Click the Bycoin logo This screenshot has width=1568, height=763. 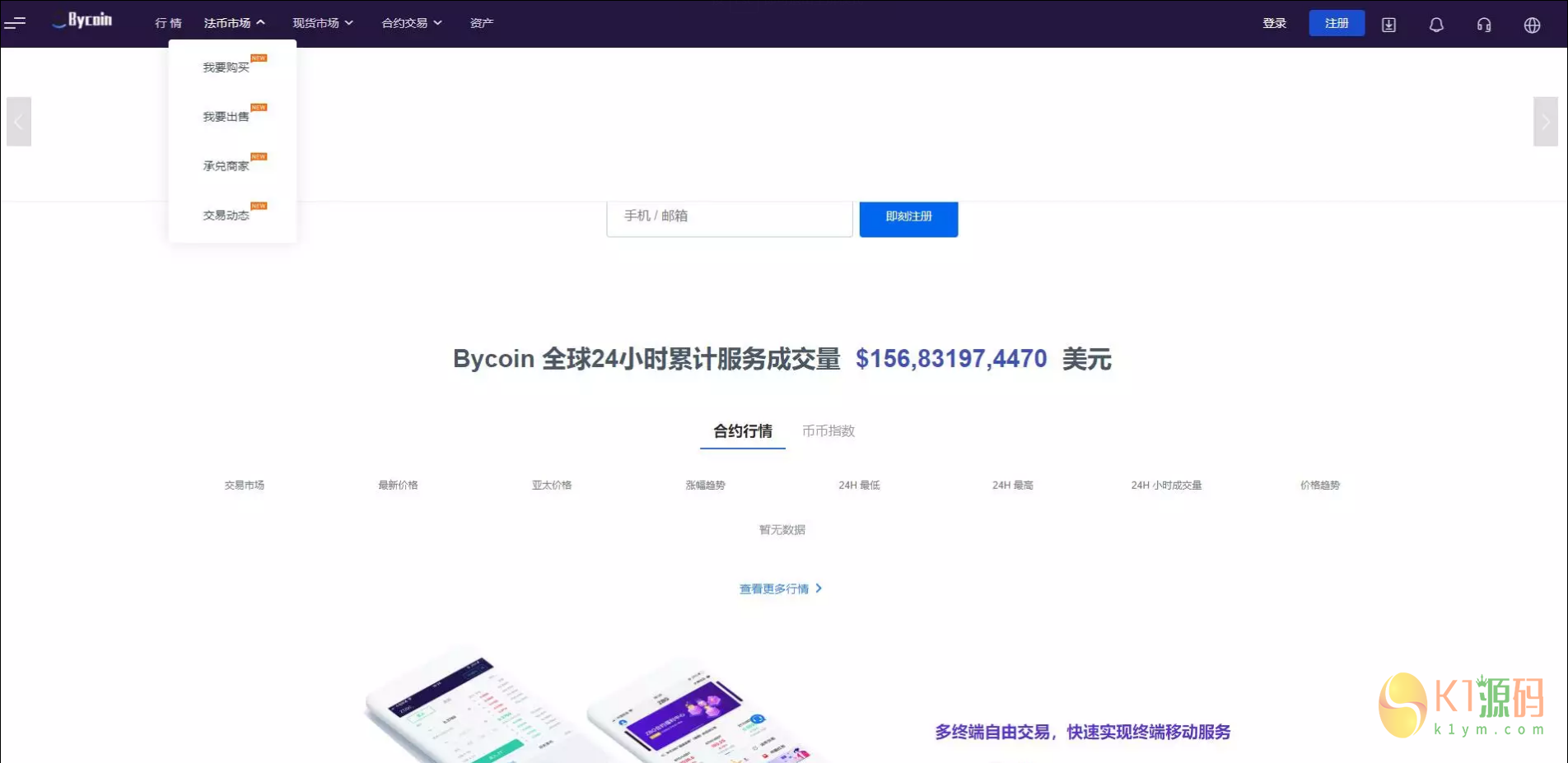[x=82, y=21]
